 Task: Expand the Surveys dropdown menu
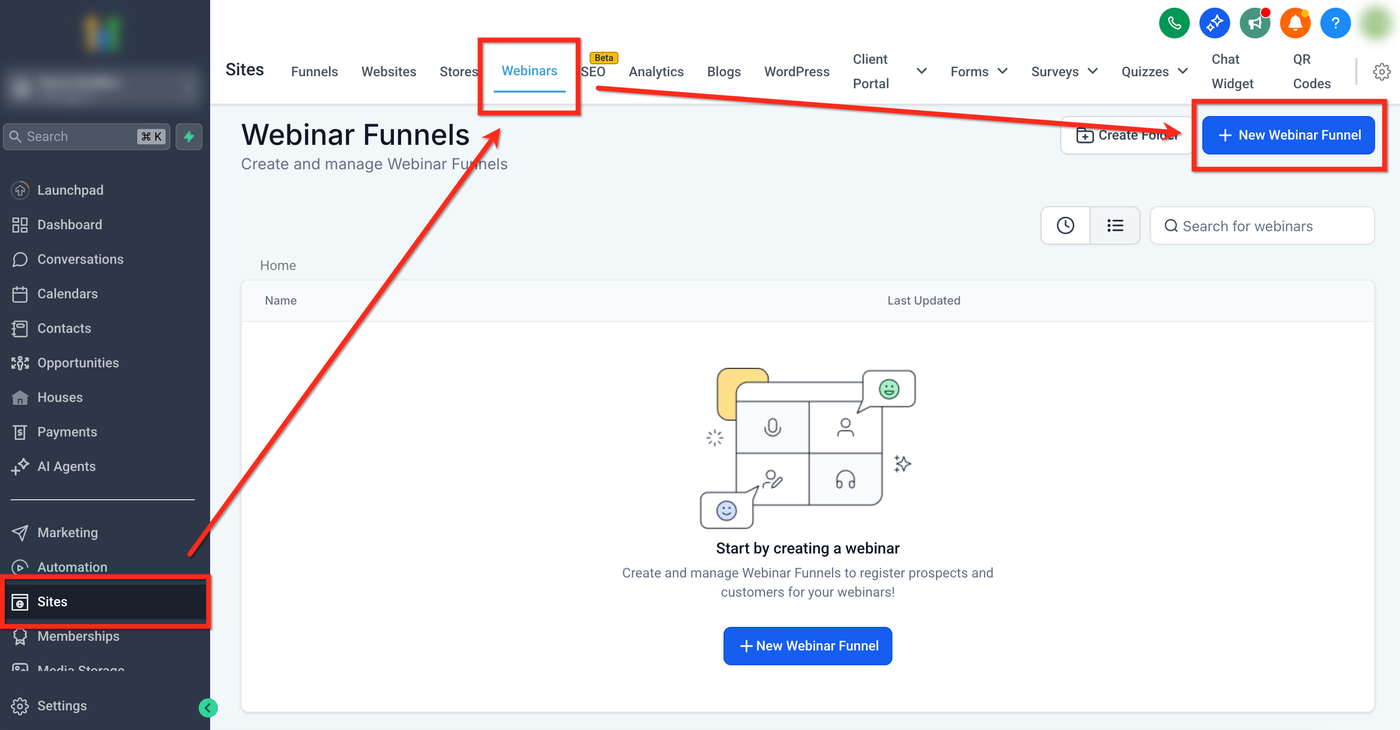tap(1092, 71)
